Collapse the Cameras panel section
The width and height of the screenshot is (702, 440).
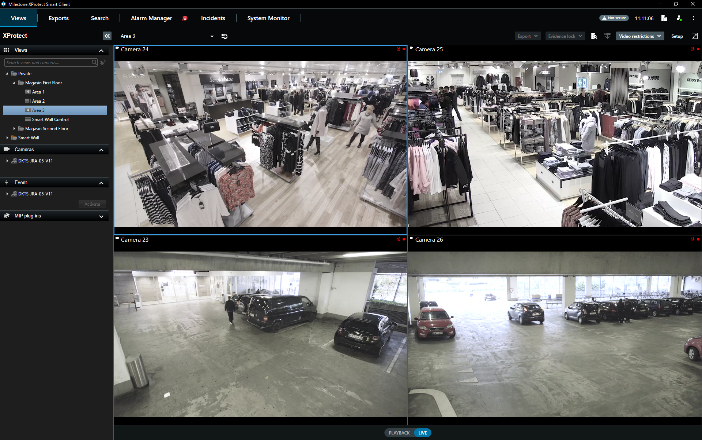point(102,149)
